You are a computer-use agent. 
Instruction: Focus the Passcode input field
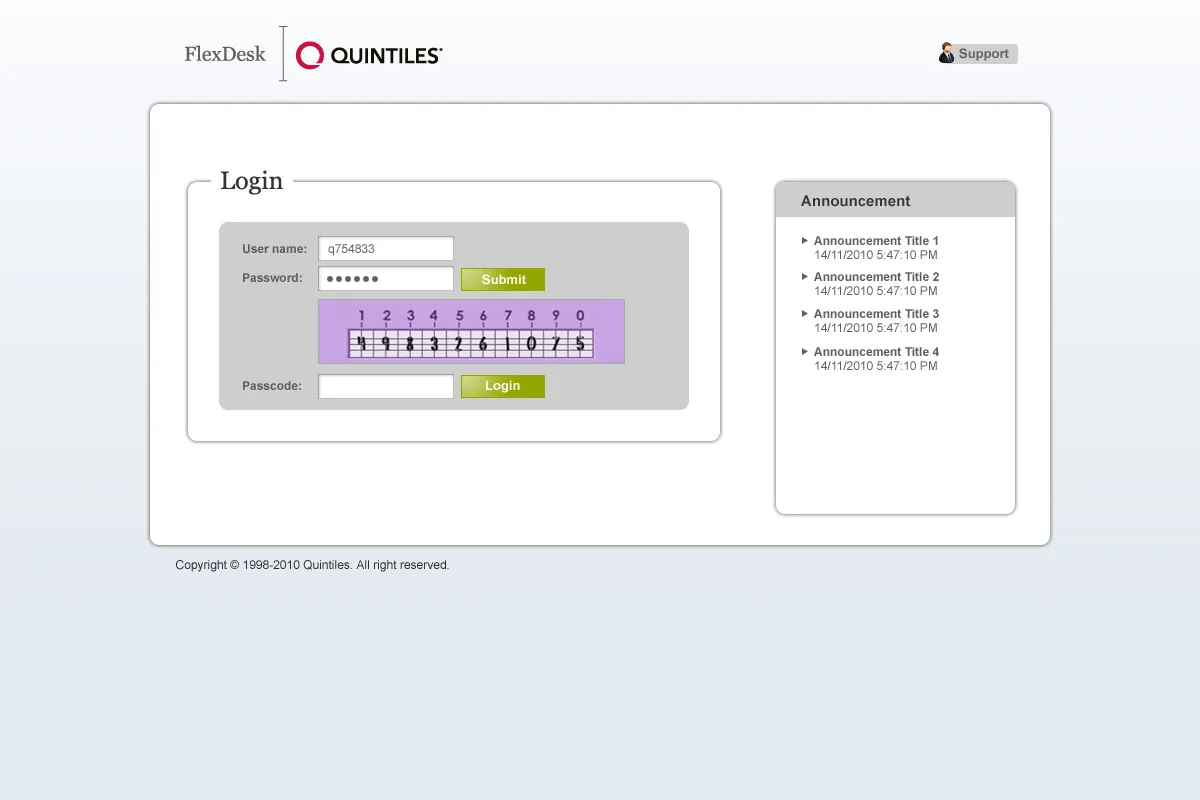click(386, 386)
